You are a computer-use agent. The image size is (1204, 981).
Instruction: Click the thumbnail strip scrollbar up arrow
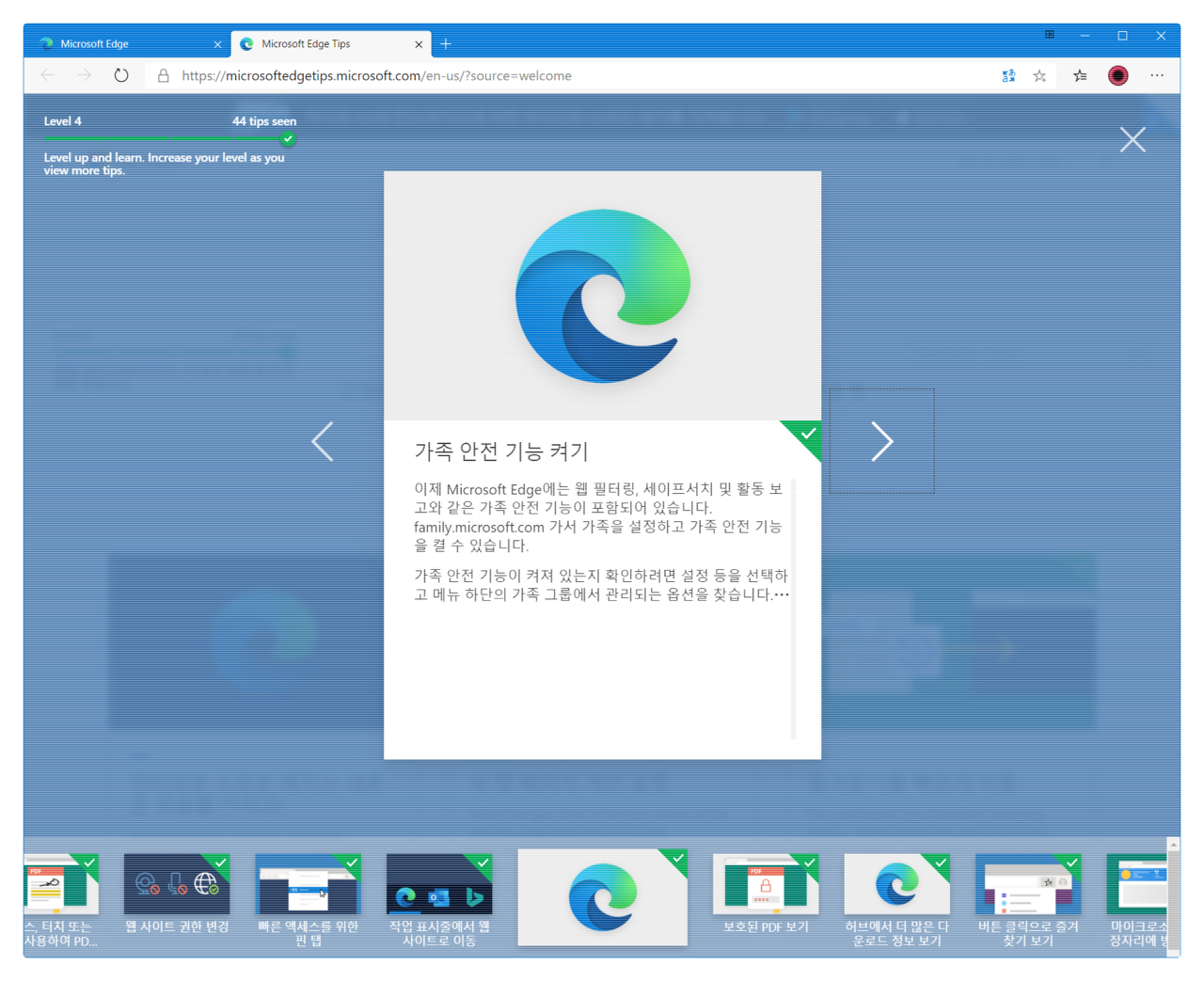pyautogui.click(x=1173, y=845)
